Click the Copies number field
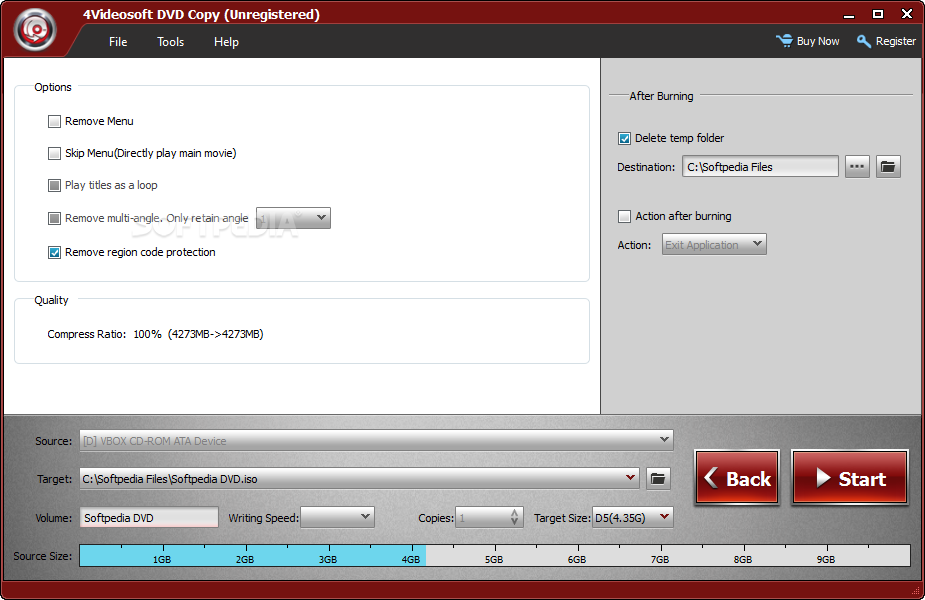Screen dimensions: 925x600 click(482, 517)
